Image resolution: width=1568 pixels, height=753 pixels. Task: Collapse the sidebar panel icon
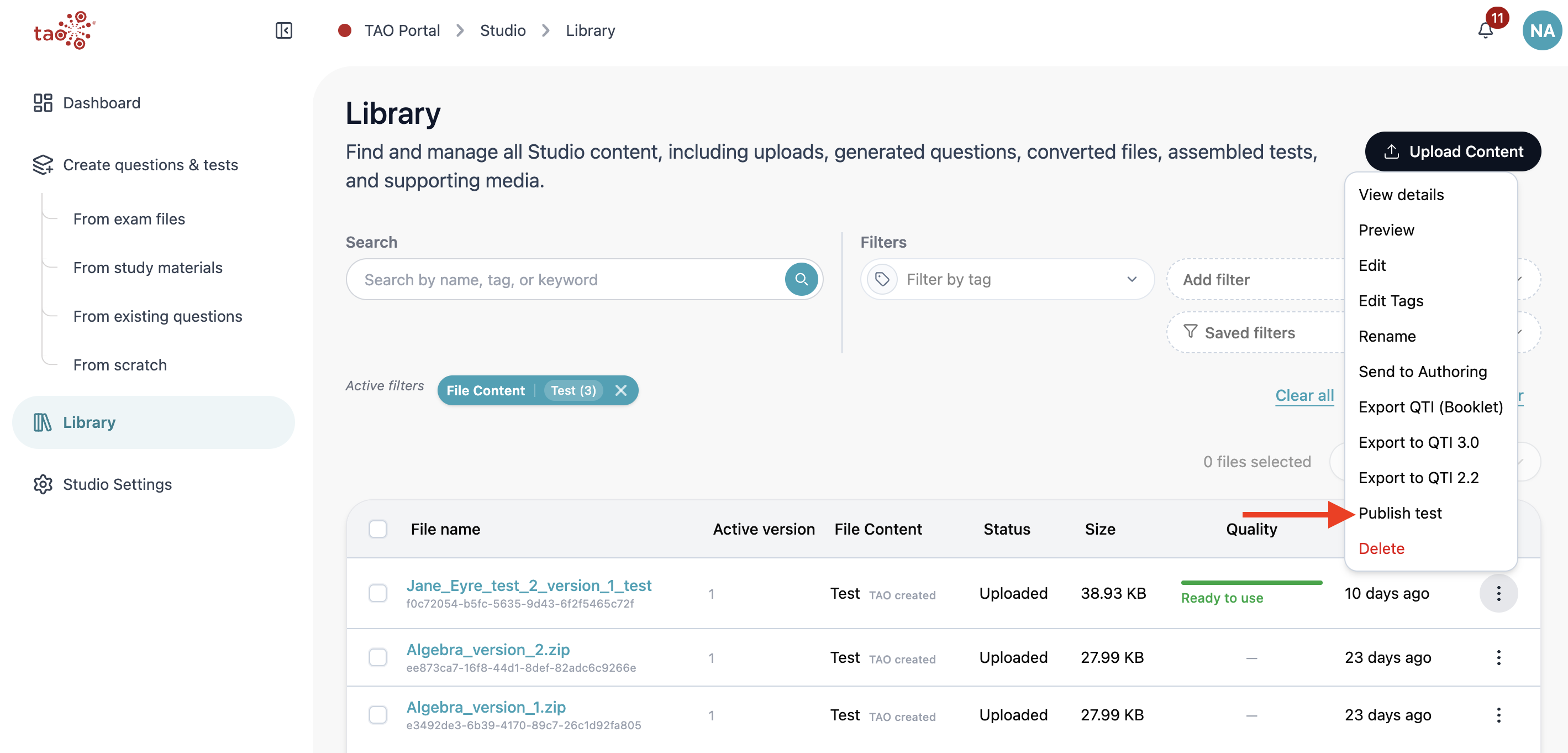point(283,30)
